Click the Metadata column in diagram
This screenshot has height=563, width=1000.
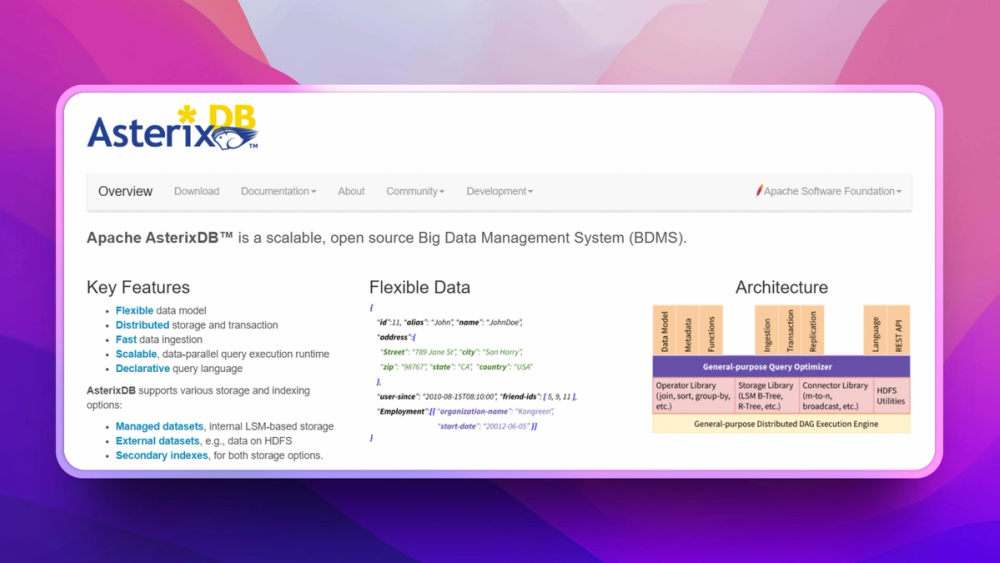688,331
